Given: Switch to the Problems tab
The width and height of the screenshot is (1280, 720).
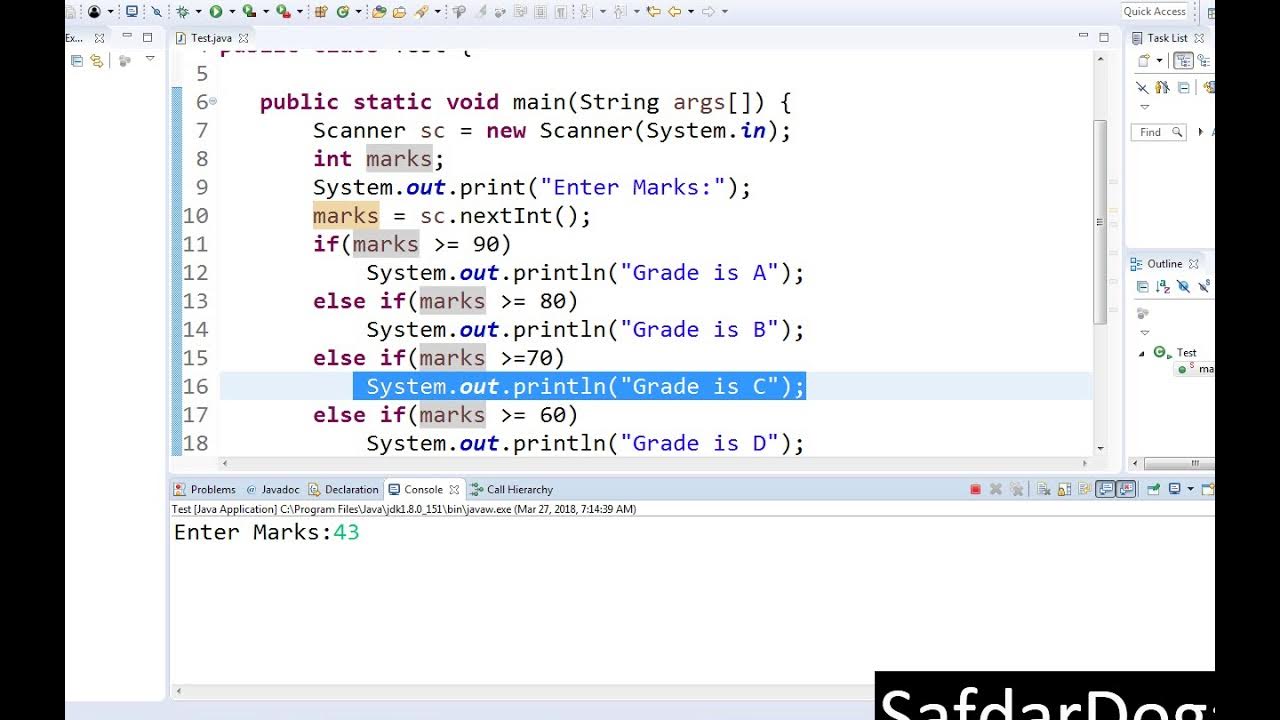Looking at the screenshot, I should (x=204, y=489).
